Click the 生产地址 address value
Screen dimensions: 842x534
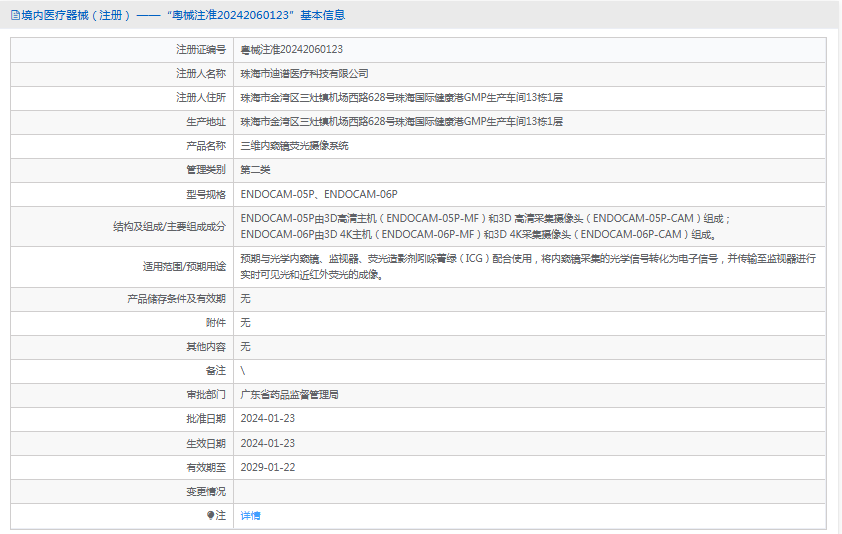point(402,122)
